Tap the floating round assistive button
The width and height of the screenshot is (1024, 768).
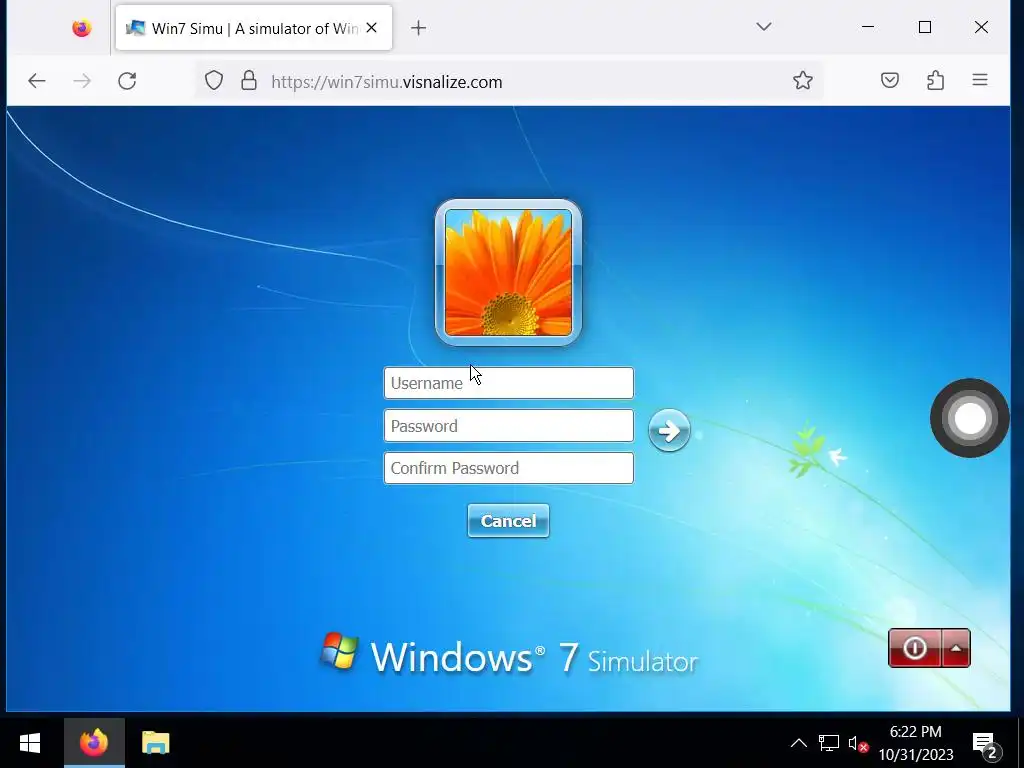(x=969, y=418)
